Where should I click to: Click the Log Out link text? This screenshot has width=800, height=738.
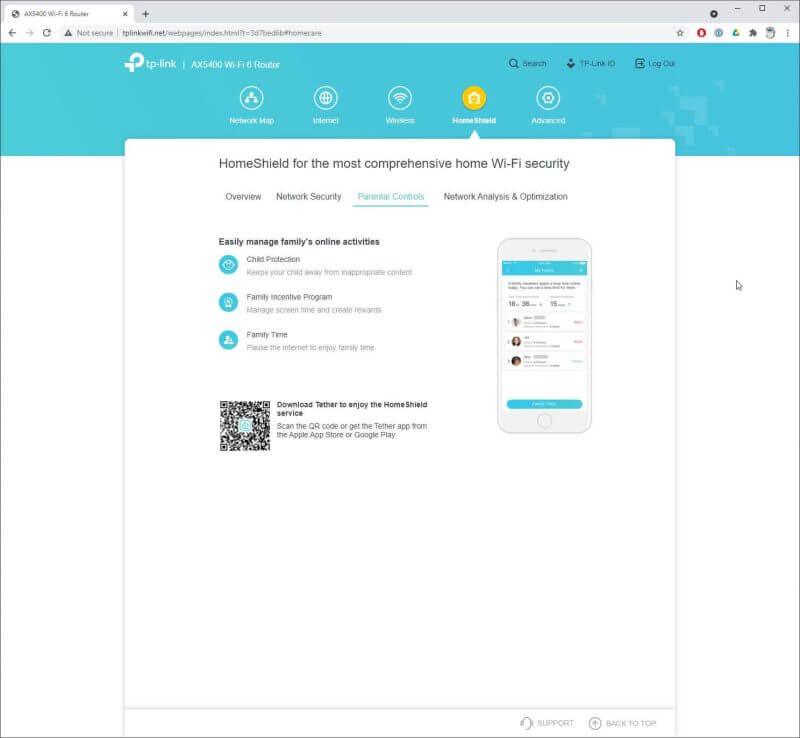coord(662,63)
